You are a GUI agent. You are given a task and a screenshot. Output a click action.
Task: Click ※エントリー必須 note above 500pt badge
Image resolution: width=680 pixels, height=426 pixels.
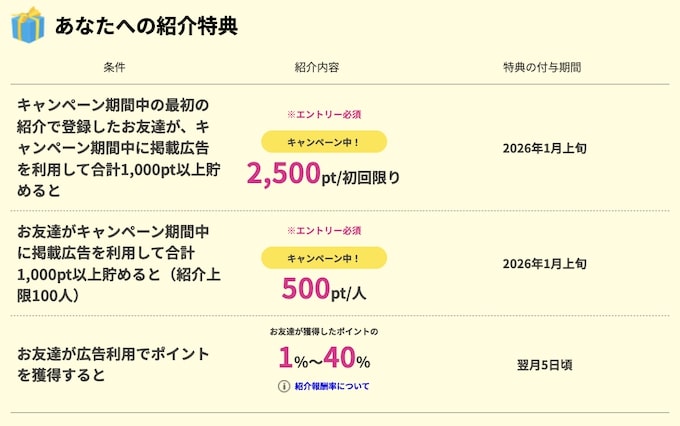point(323,231)
